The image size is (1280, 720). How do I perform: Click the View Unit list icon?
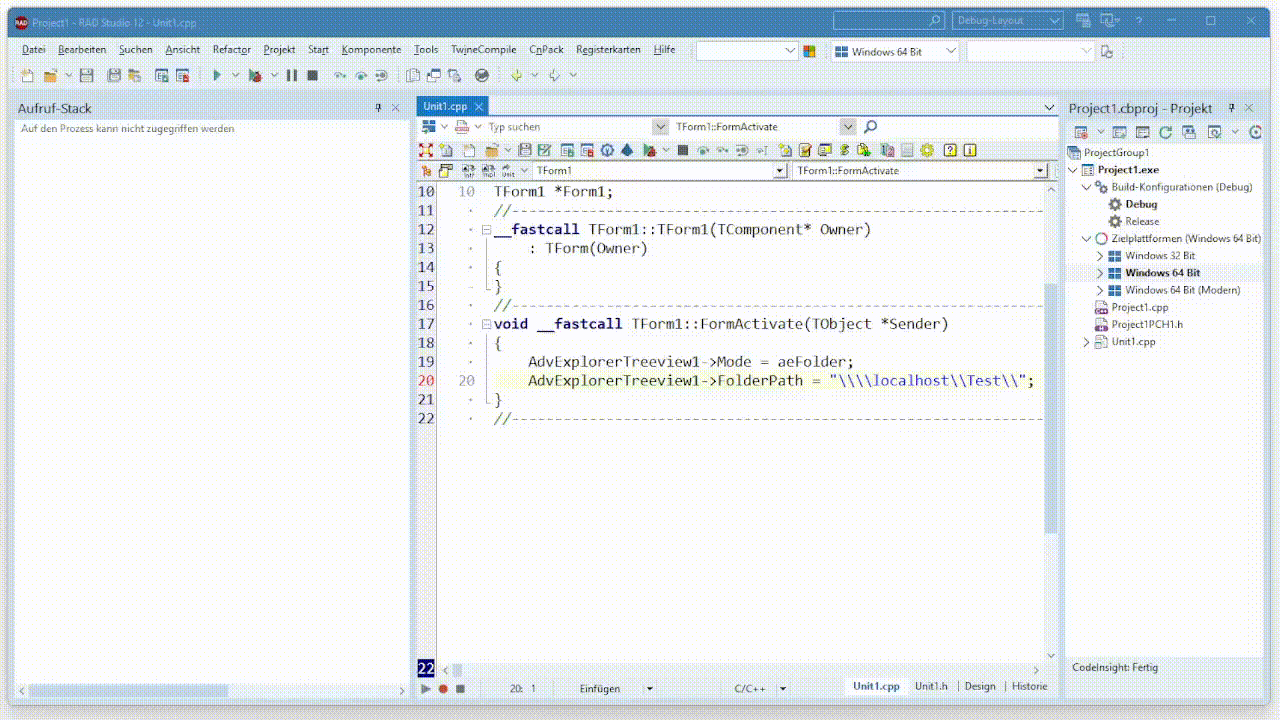click(x=413, y=75)
